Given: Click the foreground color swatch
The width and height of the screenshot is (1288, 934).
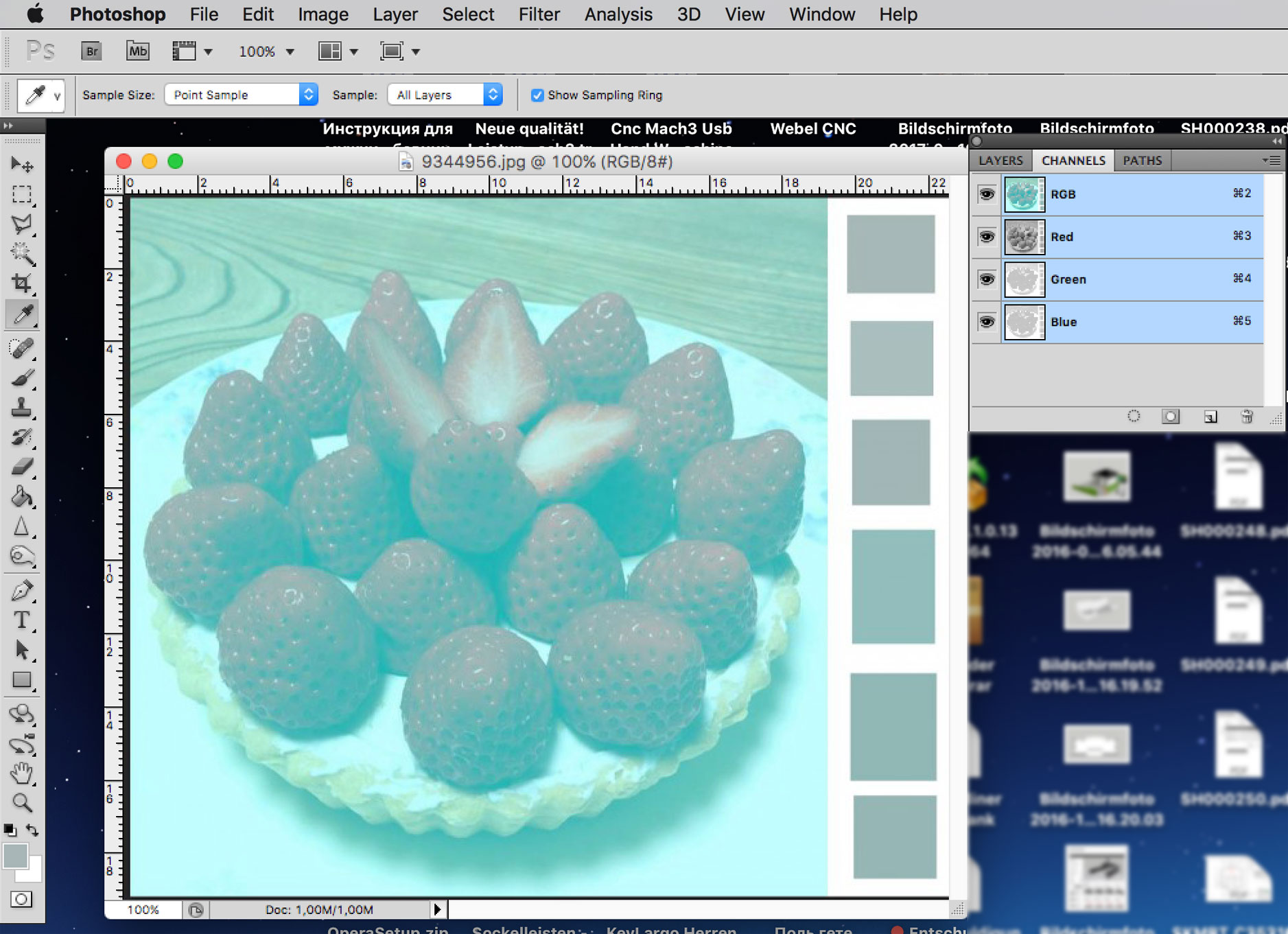Looking at the screenshot, I should pos(15,856).
